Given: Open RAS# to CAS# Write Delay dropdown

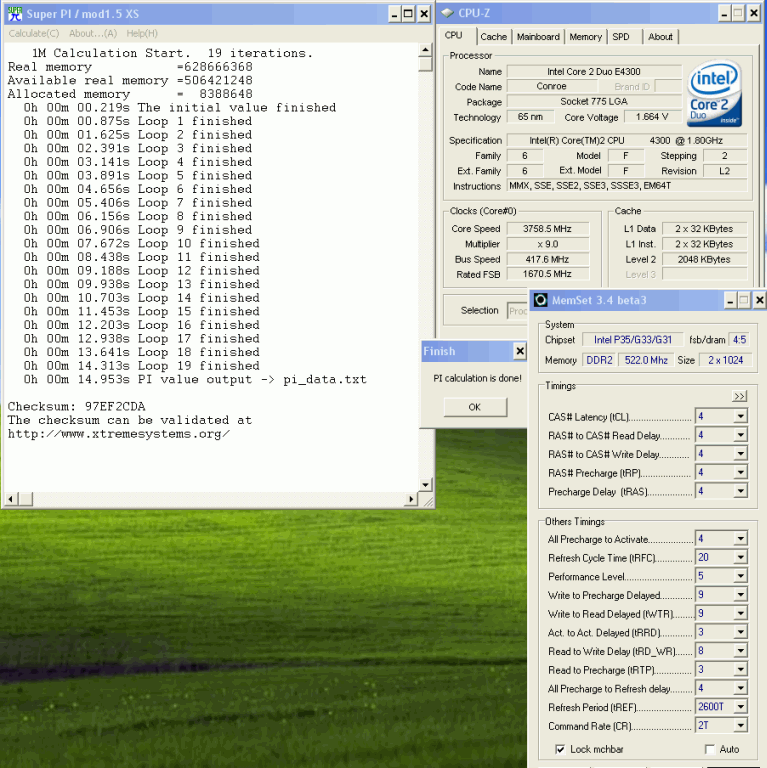Looking at the screenshot, I should pos(740,454).
